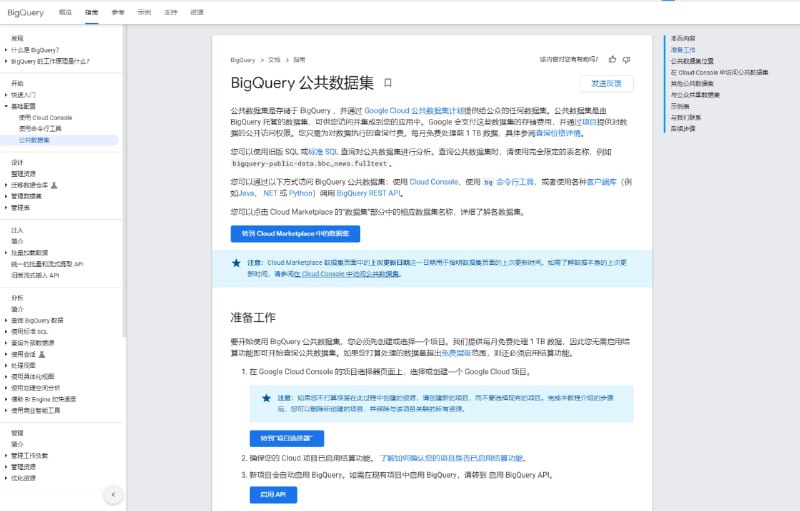Open the 免费层级 link
This screenshot has width=800, height=511.
click(456, 353)
